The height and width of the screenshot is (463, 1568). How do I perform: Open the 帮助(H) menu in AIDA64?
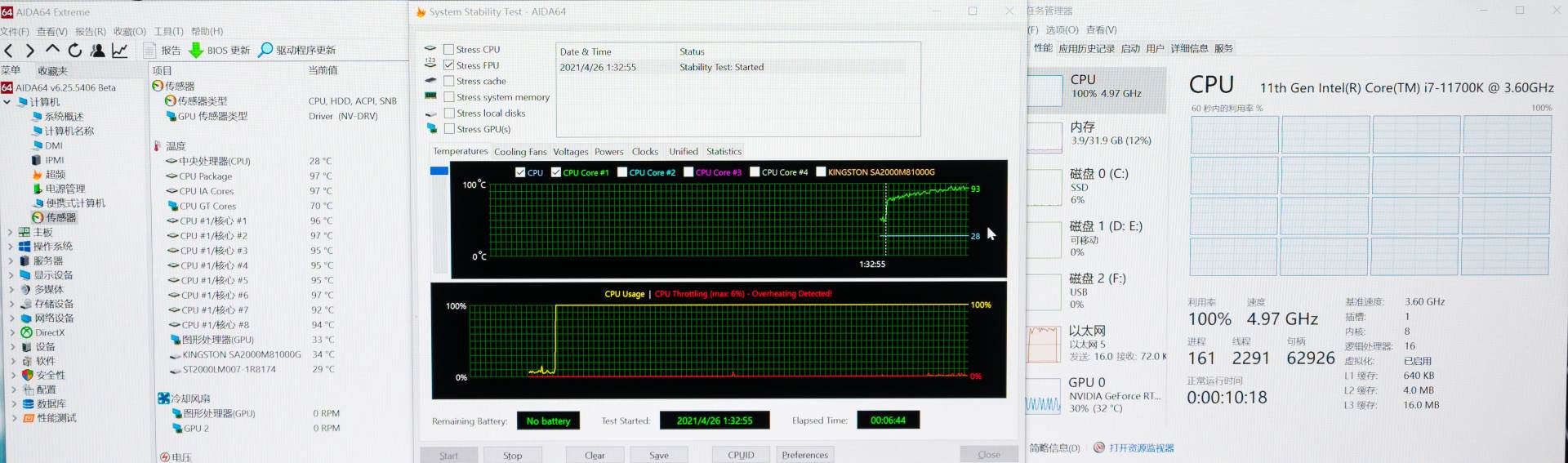[x=207, y=31]
